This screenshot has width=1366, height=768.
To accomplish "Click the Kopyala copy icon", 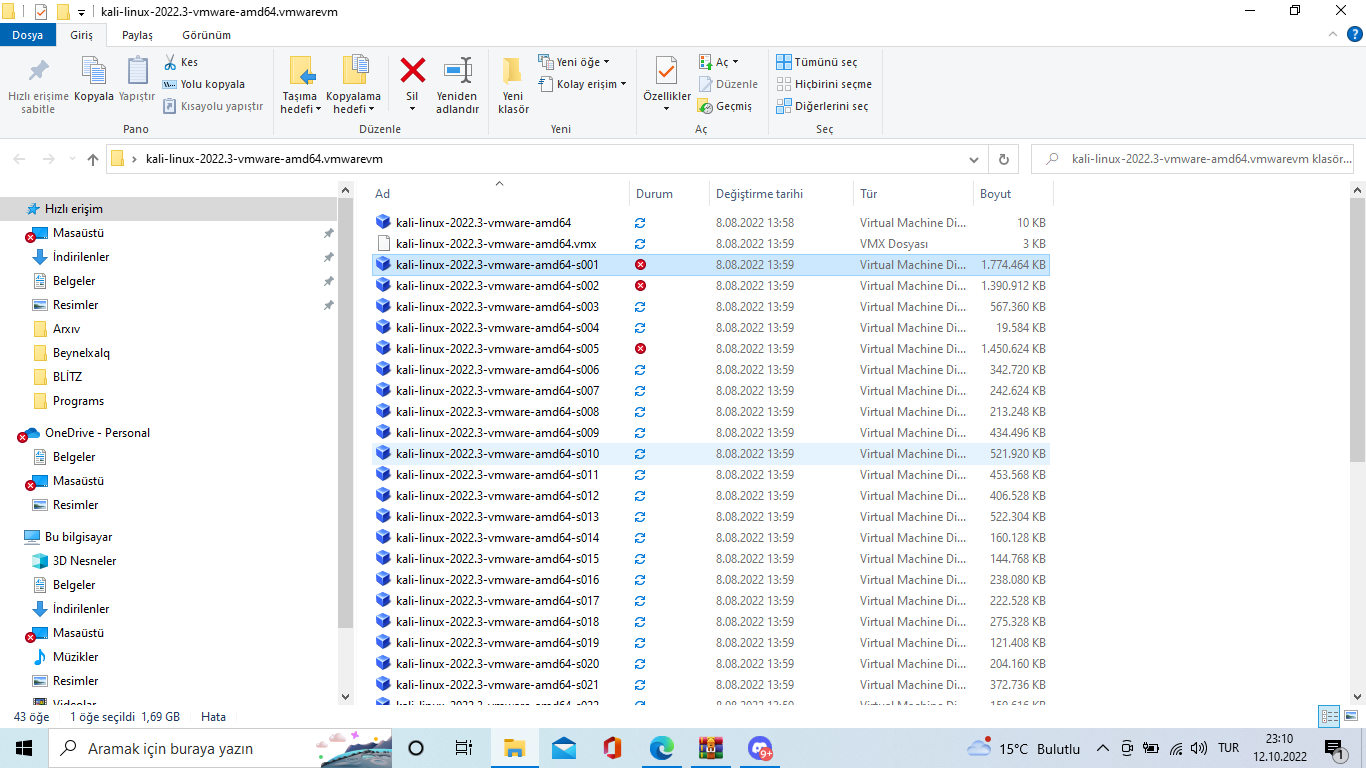I will [94, 80].
